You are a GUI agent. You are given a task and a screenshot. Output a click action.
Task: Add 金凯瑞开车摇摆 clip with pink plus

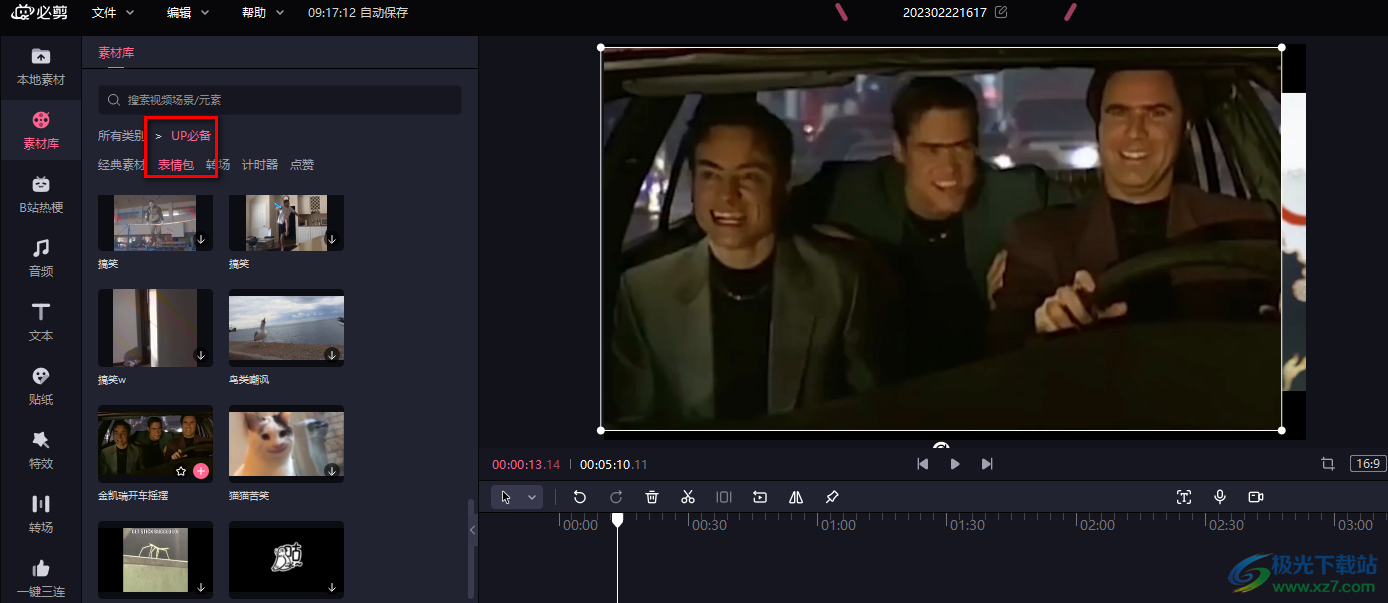[201, 470]
